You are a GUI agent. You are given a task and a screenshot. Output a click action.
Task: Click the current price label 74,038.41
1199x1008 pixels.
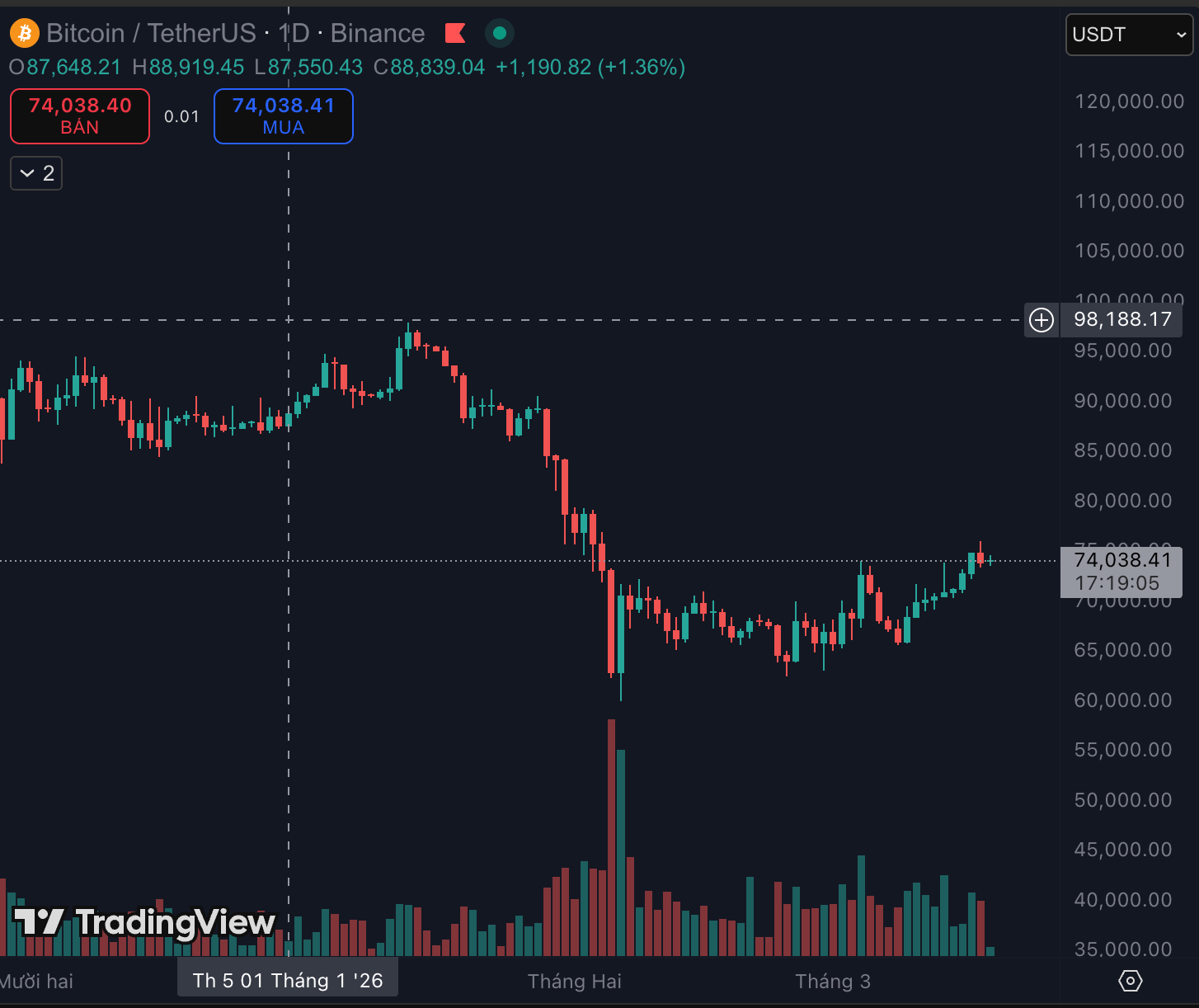1121,561
